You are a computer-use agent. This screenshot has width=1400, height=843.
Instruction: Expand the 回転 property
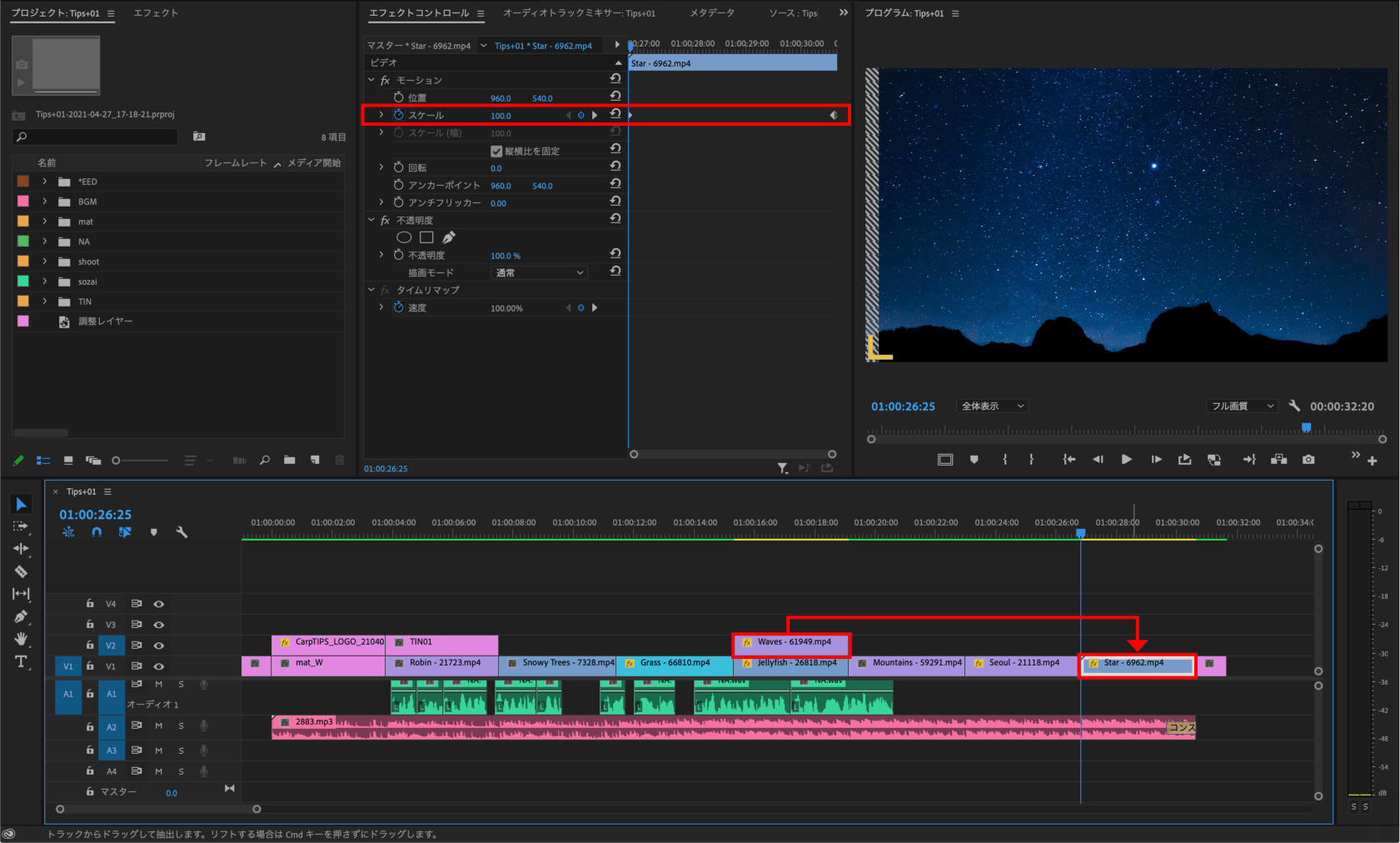(381, 167)
